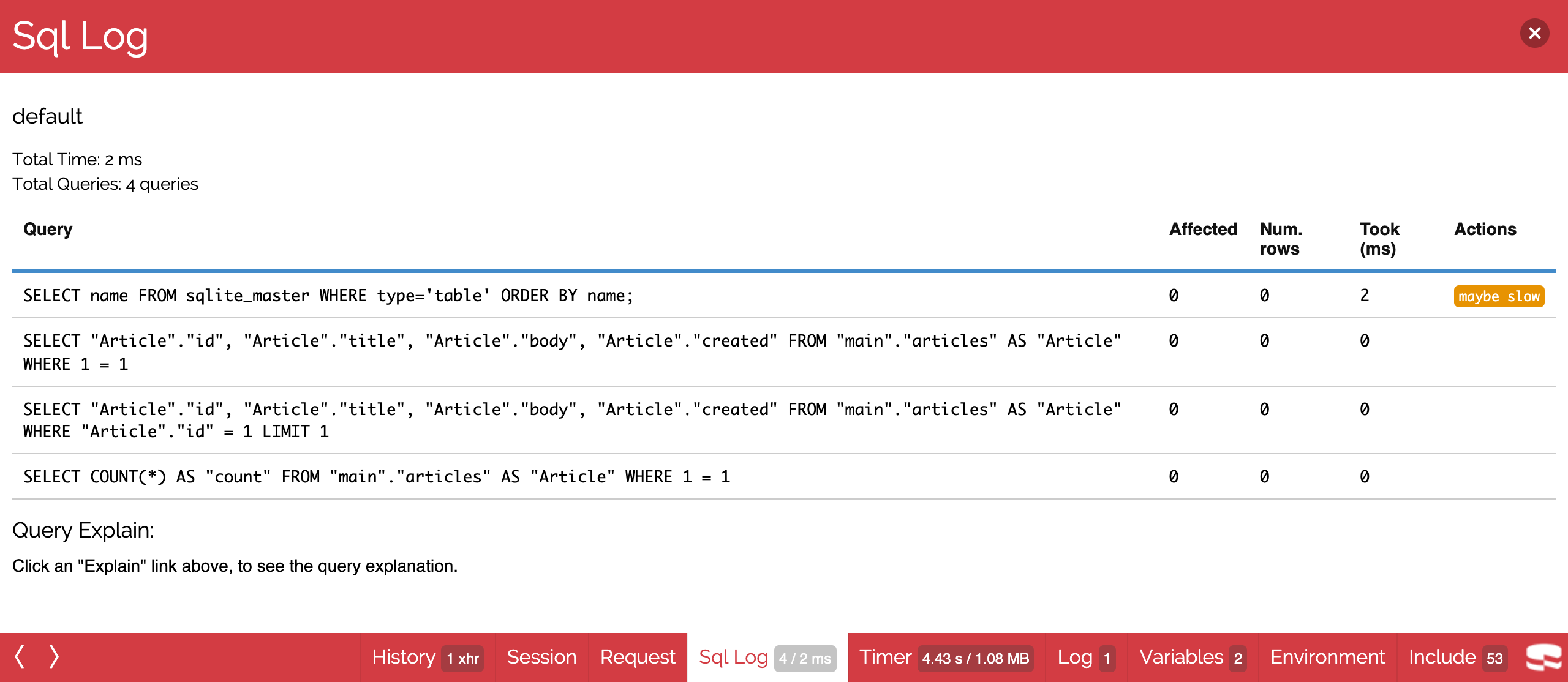
Task: Open the Variables tab
Action: [1193, 658]
